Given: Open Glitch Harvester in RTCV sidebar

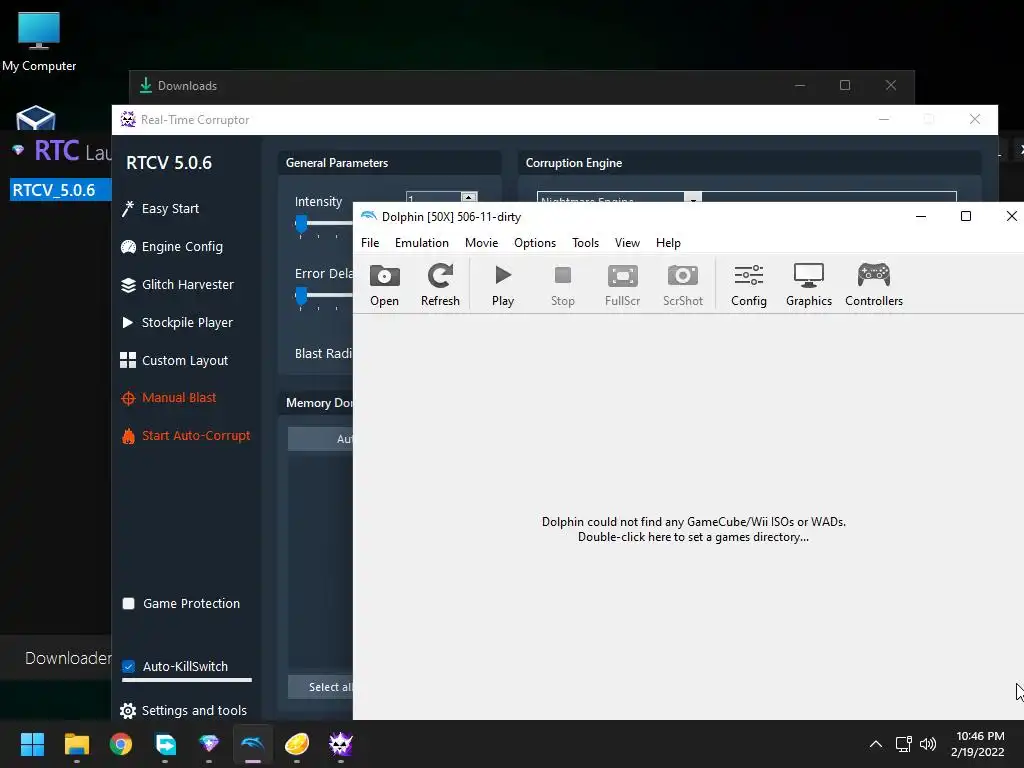Looking at the screenshot, I should click(177, 285).
